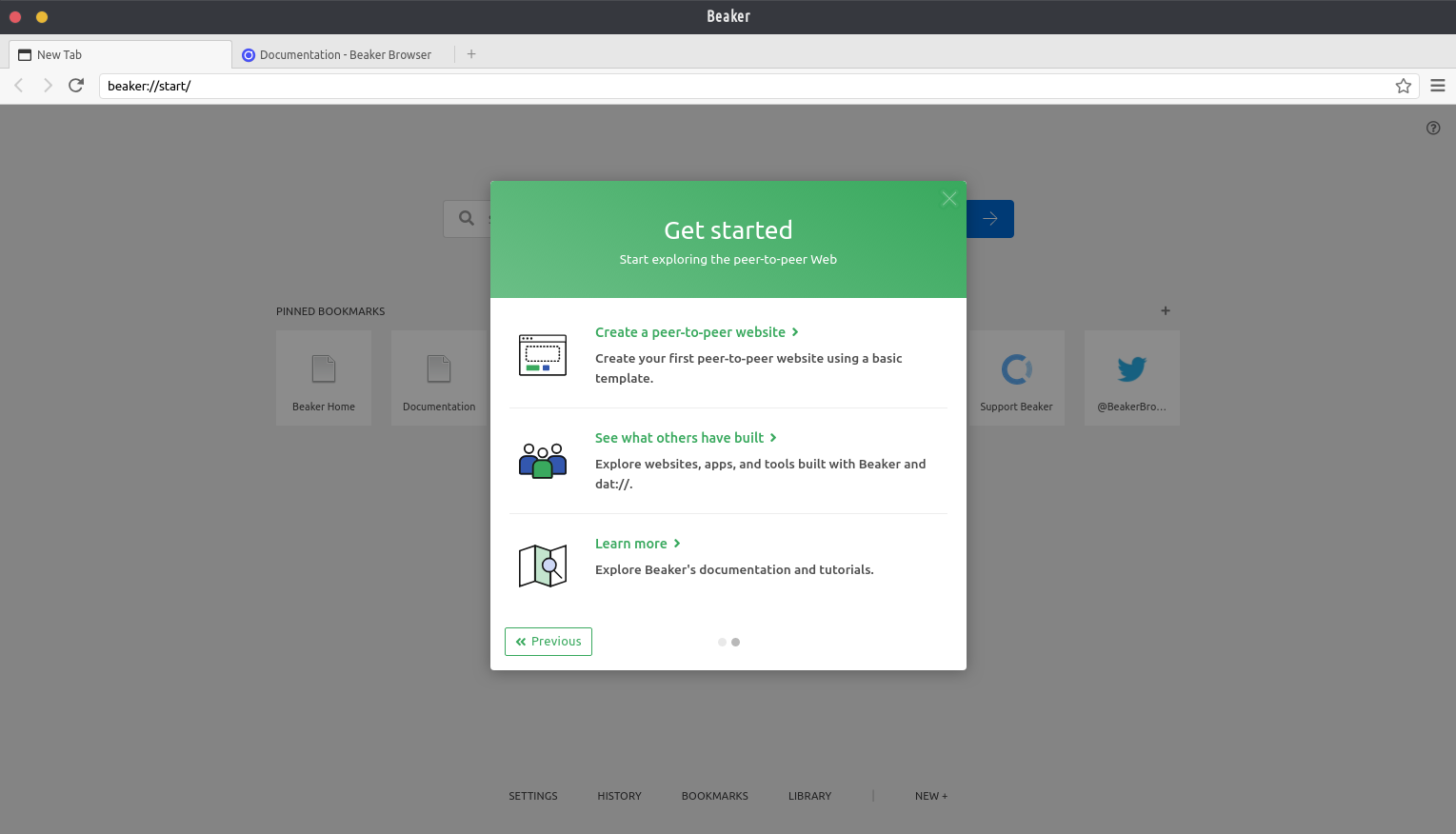Open the Support Beaker pinned bookmark

(x=1016, y=378)
